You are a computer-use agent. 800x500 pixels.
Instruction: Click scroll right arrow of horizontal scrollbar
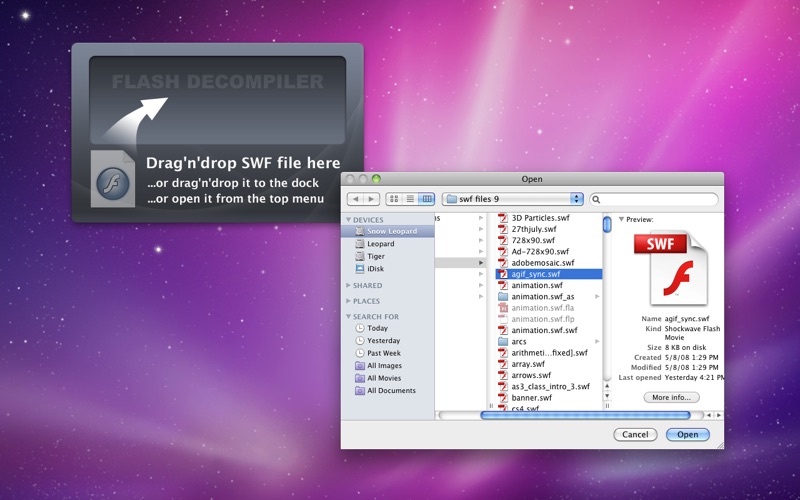click(x=718, y=415)
